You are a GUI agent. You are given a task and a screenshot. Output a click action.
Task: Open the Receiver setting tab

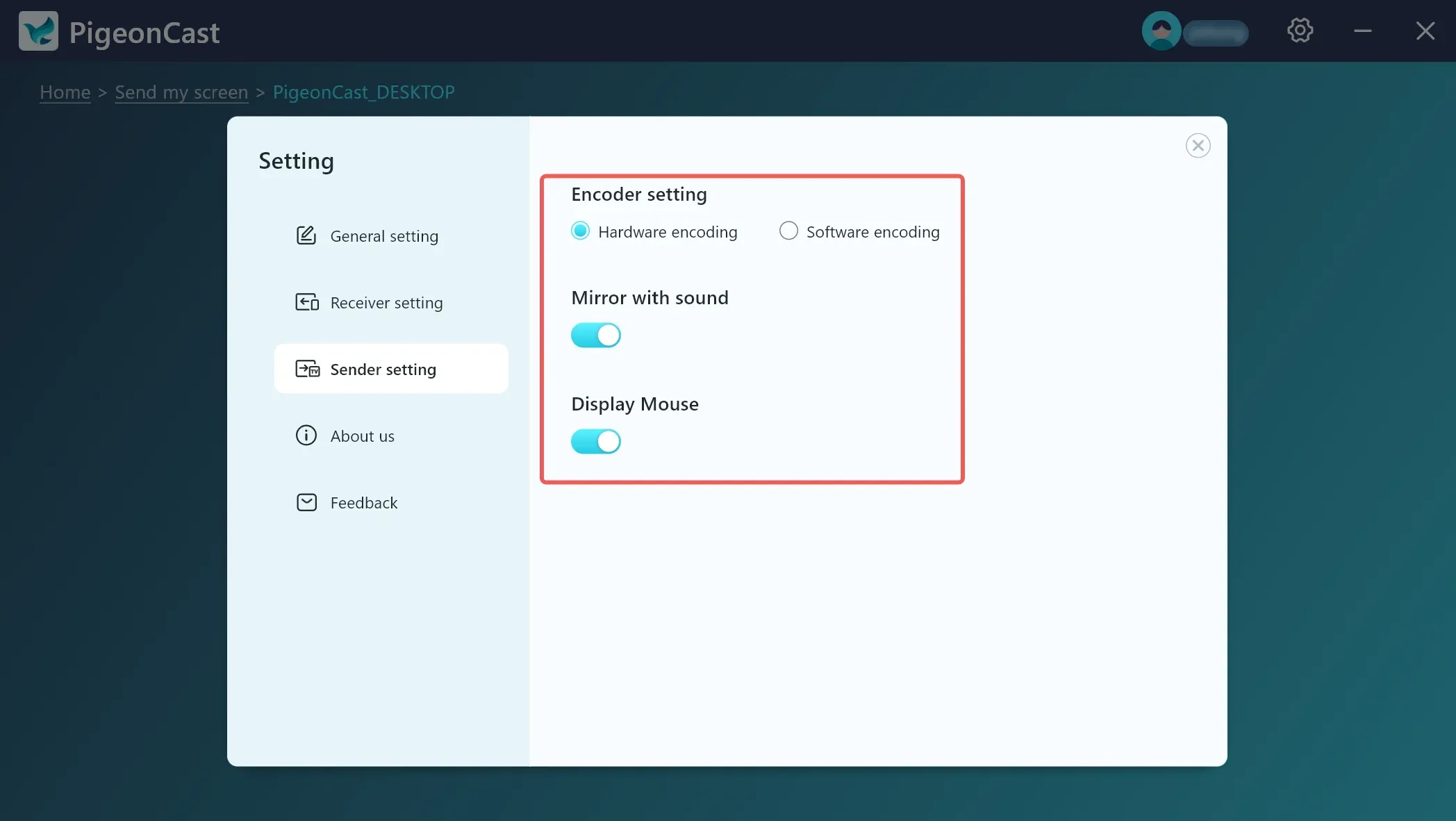tap(391, 302)
